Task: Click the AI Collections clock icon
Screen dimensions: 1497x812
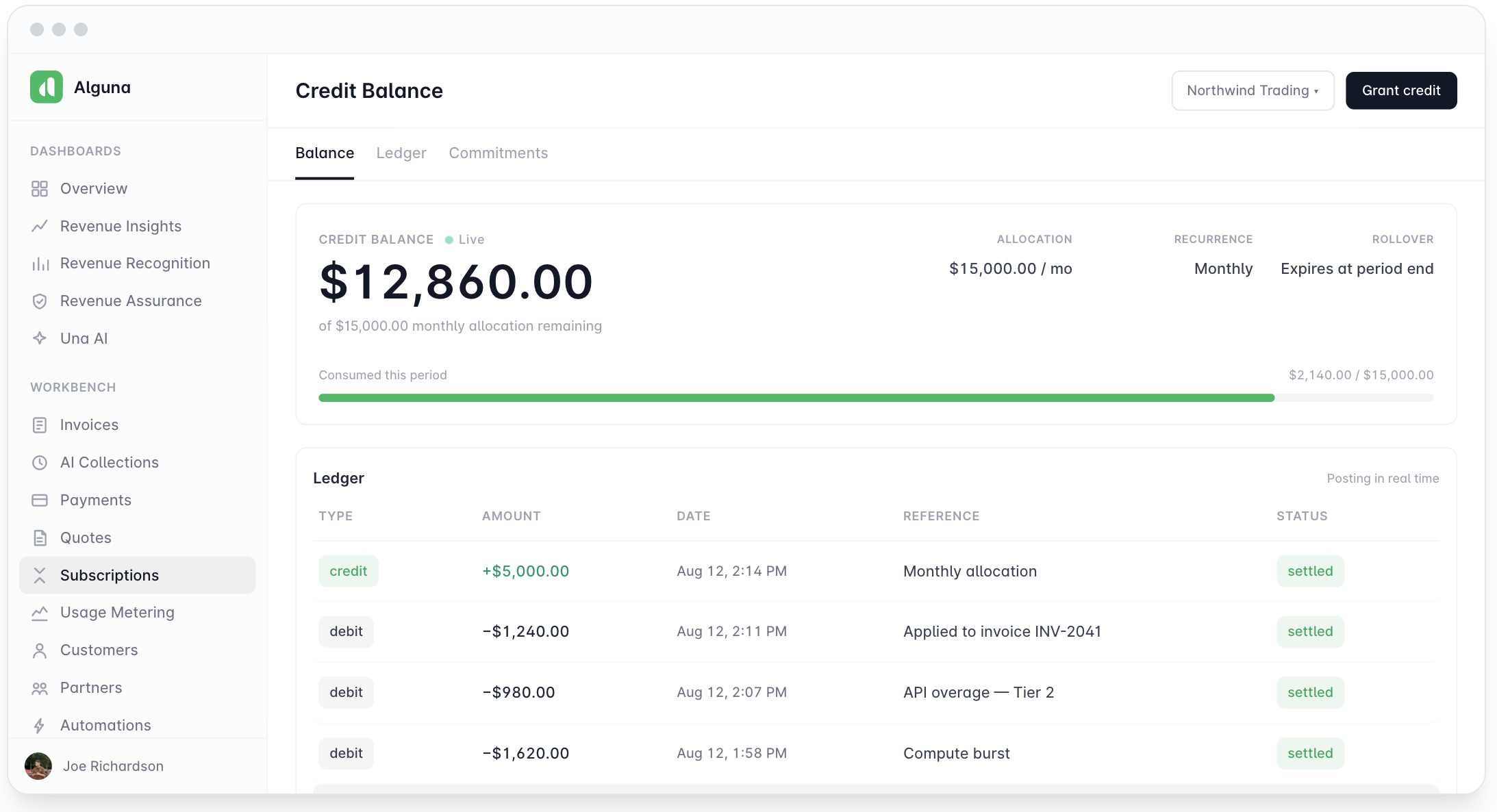Action: pyautogui.click(x=40, y=463)
